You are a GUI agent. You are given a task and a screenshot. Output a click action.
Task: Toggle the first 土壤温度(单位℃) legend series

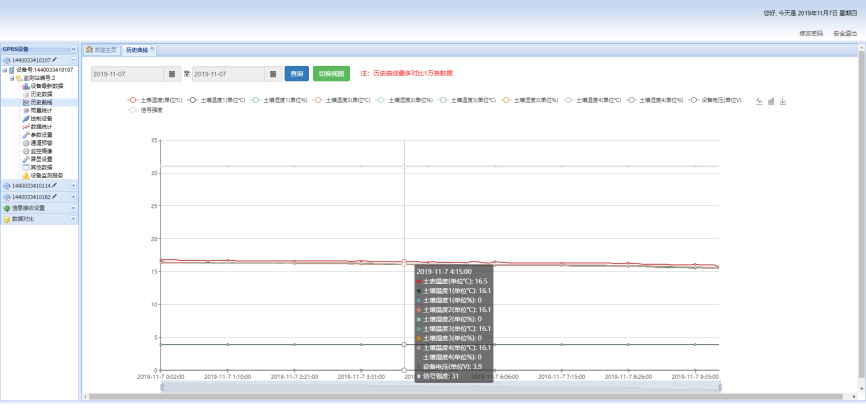click(x=156, y=100)
